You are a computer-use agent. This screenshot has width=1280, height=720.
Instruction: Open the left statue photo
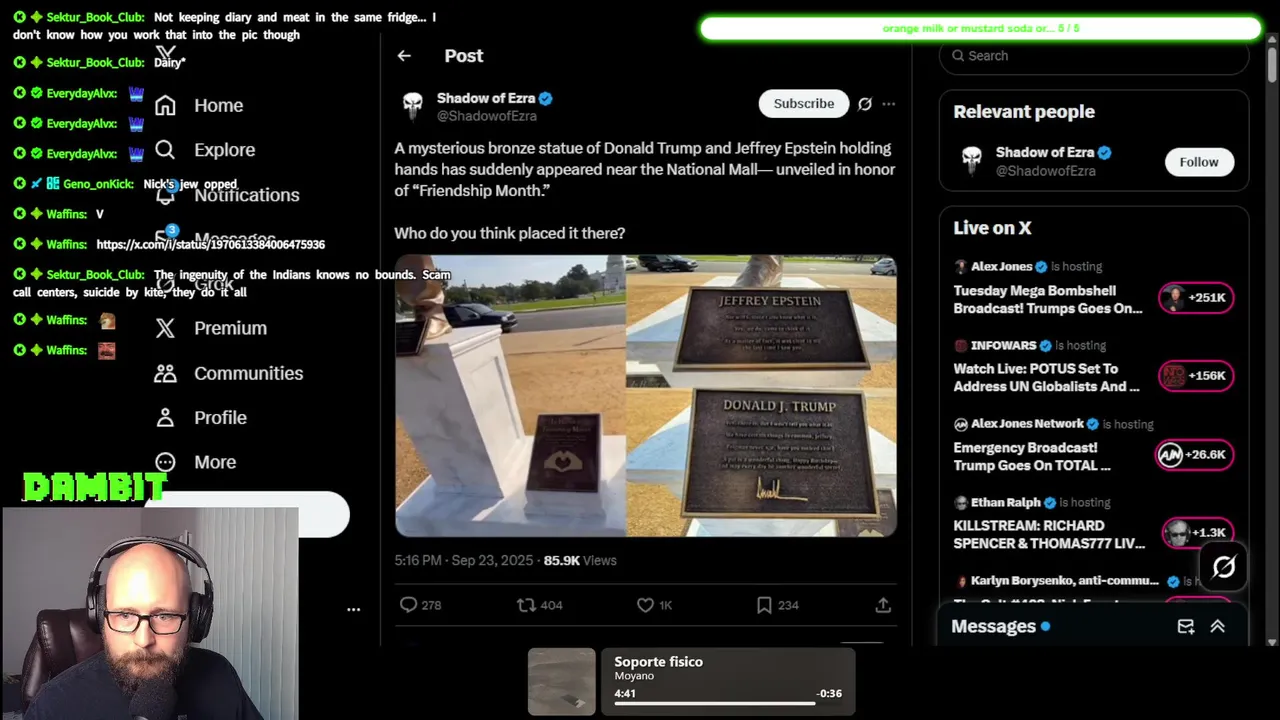[510, 396]
